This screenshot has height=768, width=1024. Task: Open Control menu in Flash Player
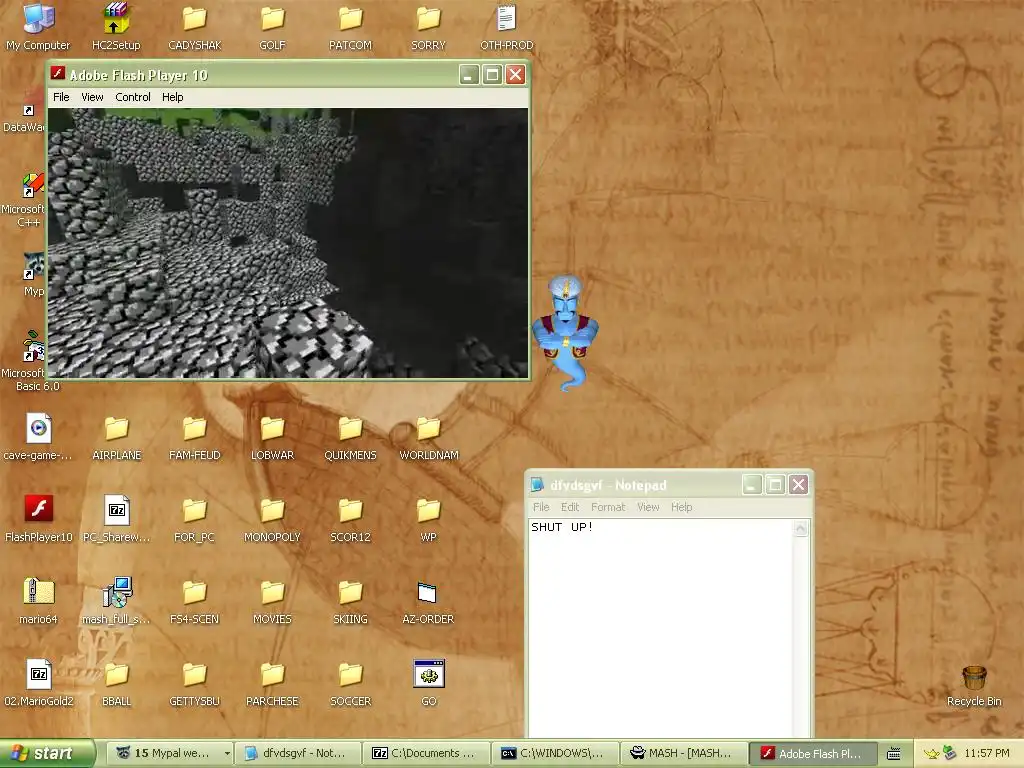click(x=133, y=97)
